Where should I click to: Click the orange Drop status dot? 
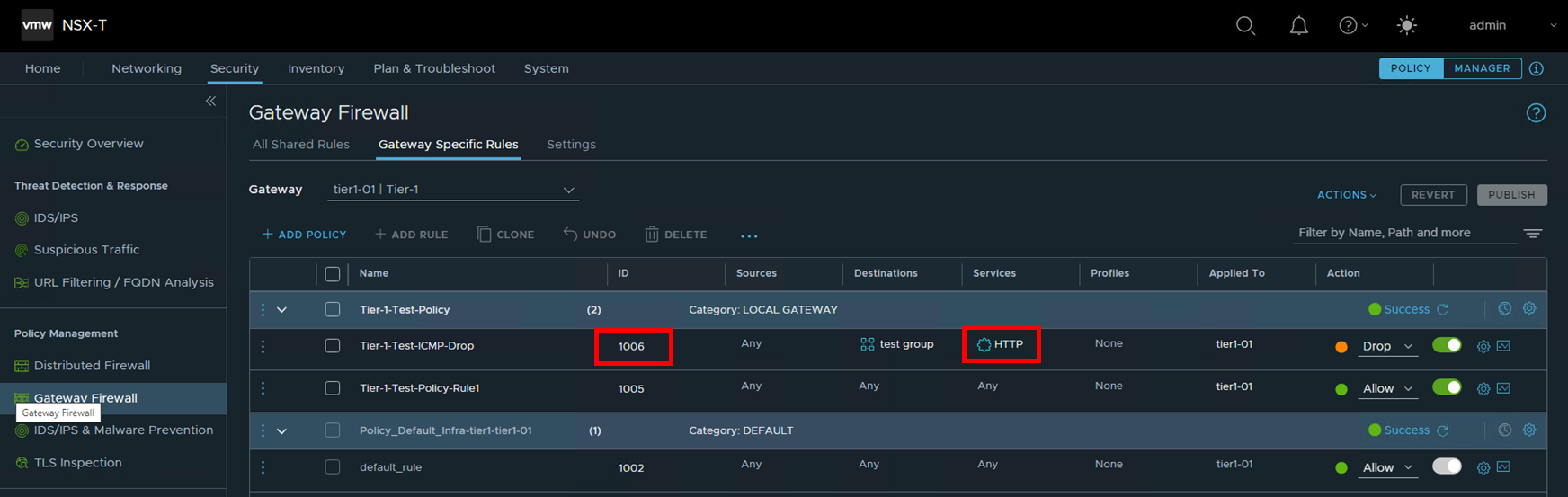pyautogui.click(x=1341, y=347)
